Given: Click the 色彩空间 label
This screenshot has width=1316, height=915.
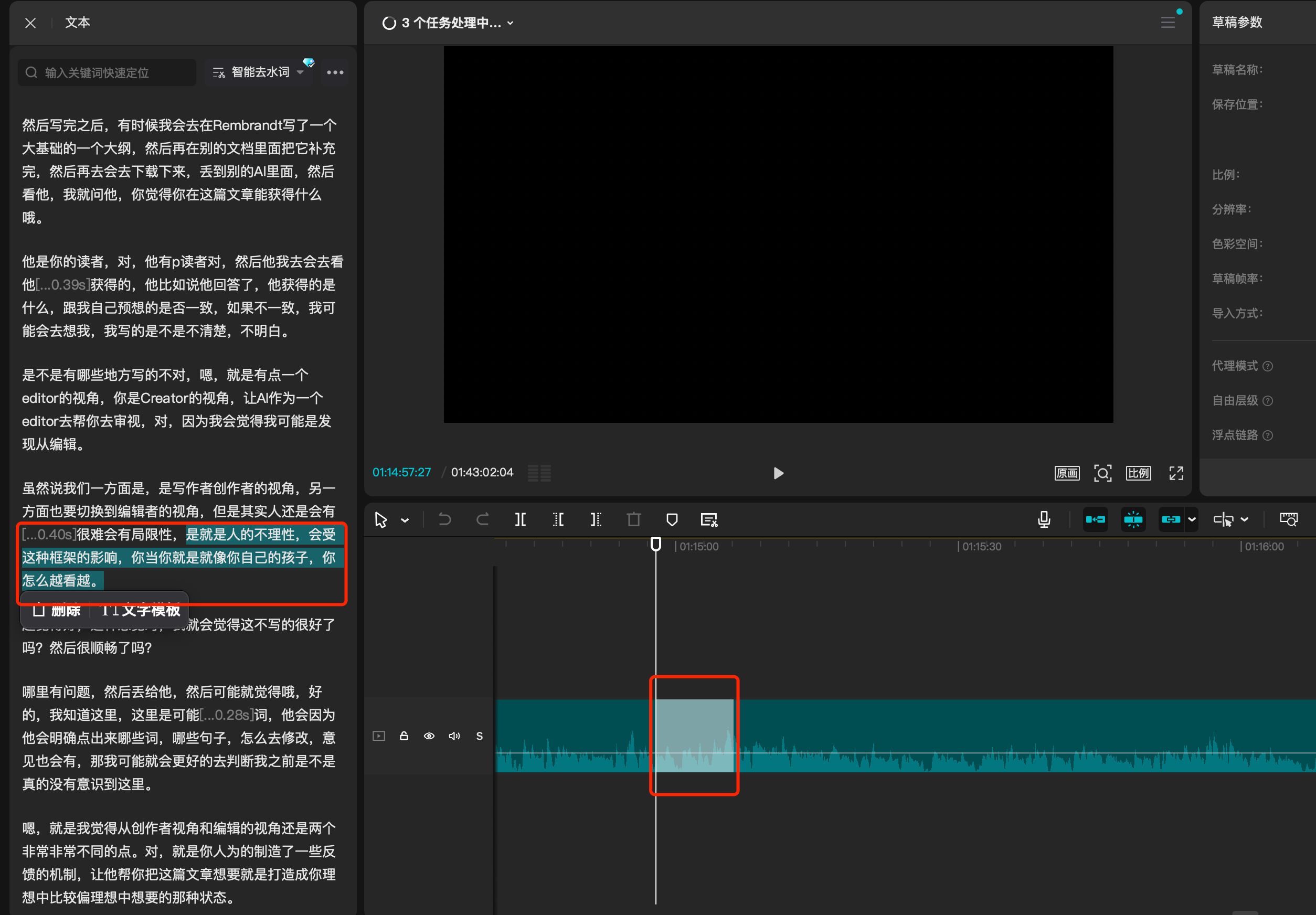Looking at the screenshot, I should pos(1236,244).
